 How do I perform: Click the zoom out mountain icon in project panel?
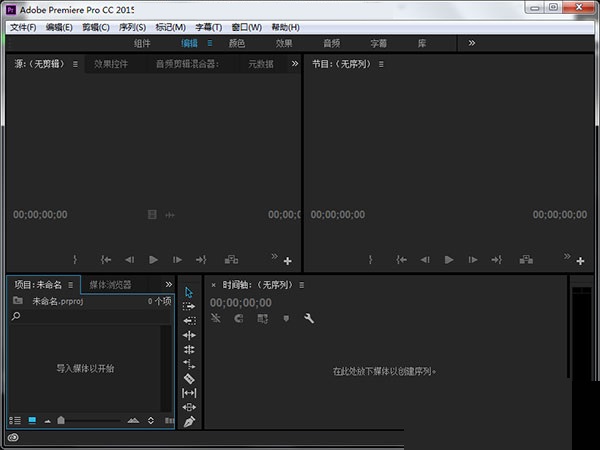click(x=47, y=421)
